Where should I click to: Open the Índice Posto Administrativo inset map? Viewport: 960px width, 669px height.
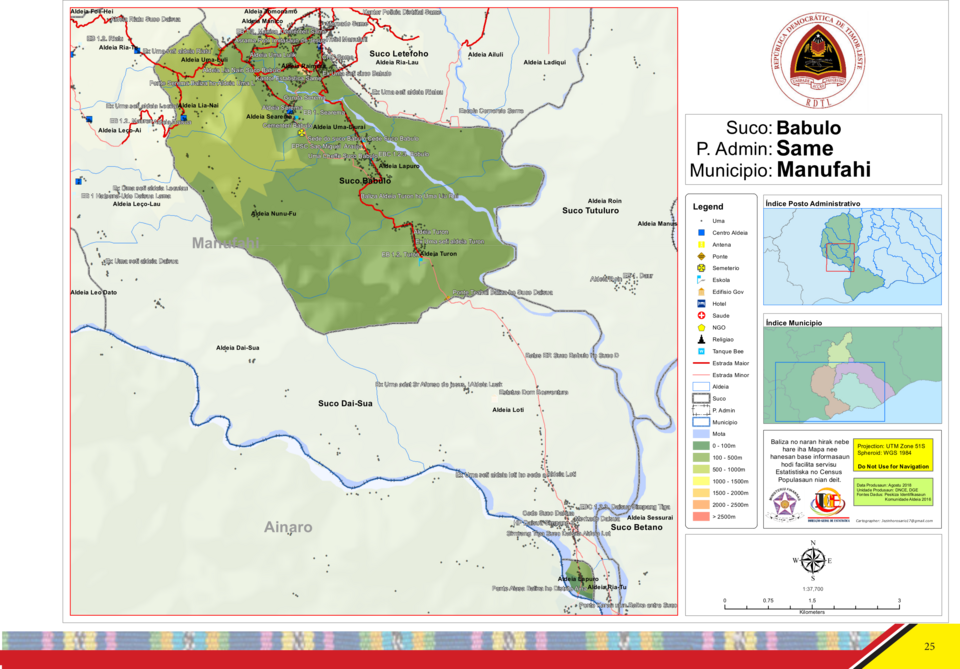[852, 256]
